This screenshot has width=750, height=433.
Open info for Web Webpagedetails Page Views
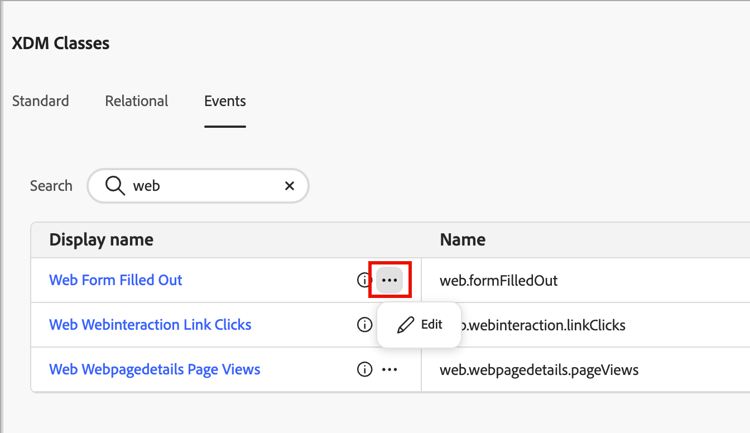pos(364,370)
